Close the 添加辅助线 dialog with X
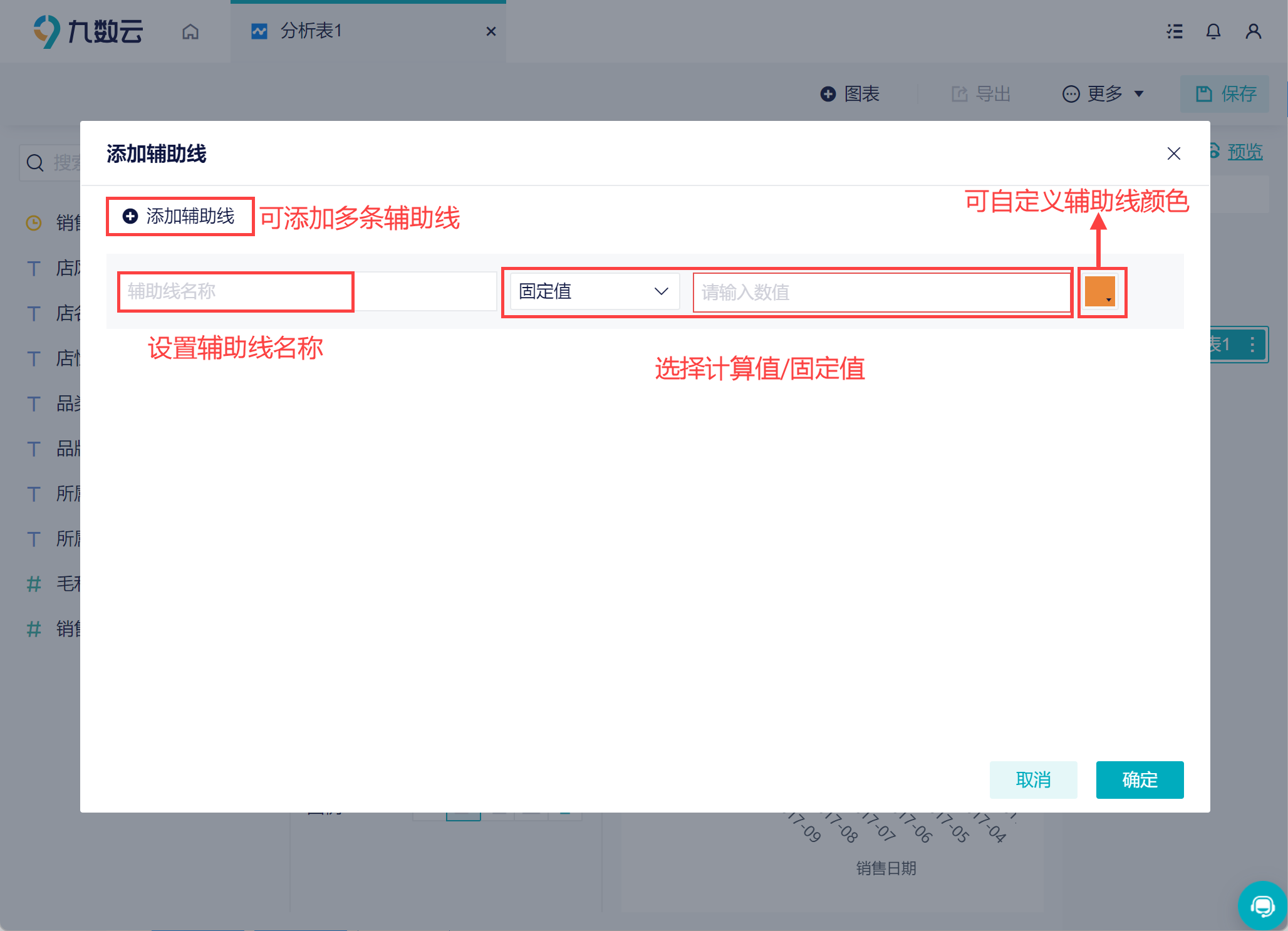This screenshot has height=931, width=1288. coord(1173,153)
